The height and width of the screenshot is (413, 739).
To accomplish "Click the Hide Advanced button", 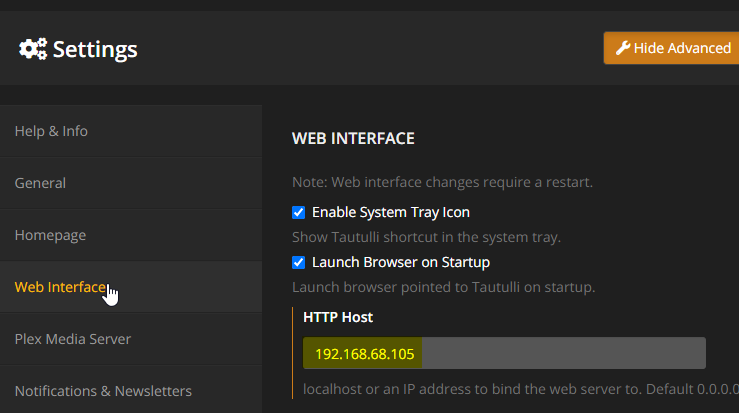I will (671, 48).
